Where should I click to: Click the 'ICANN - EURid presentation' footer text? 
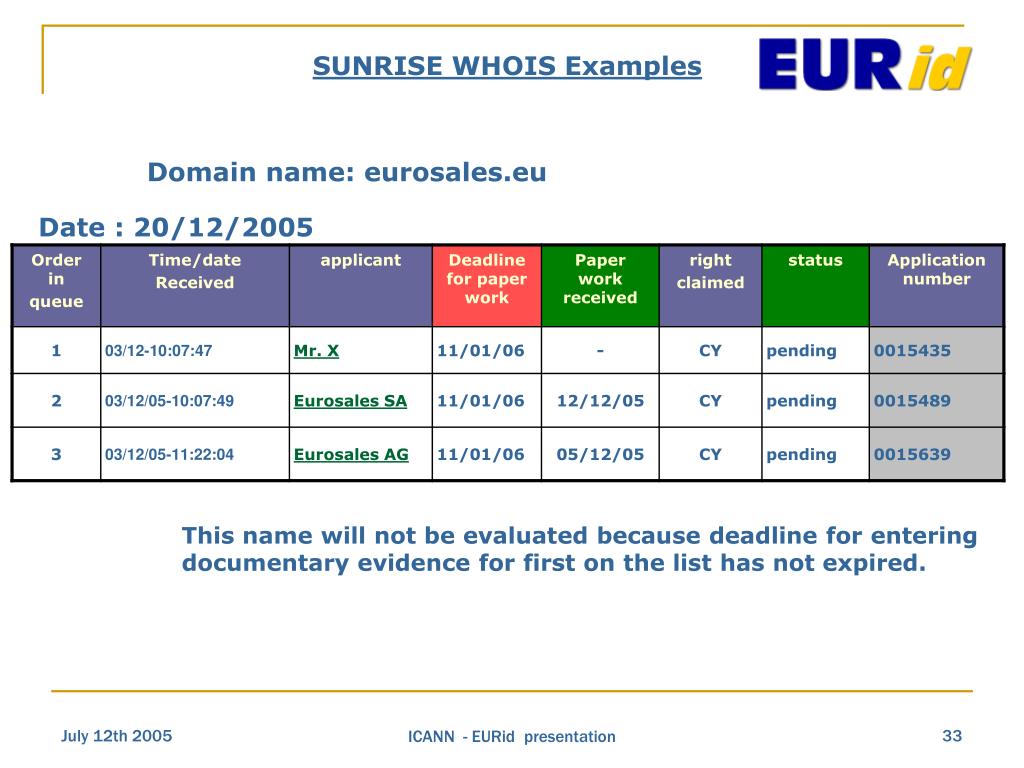pos(511,737)
